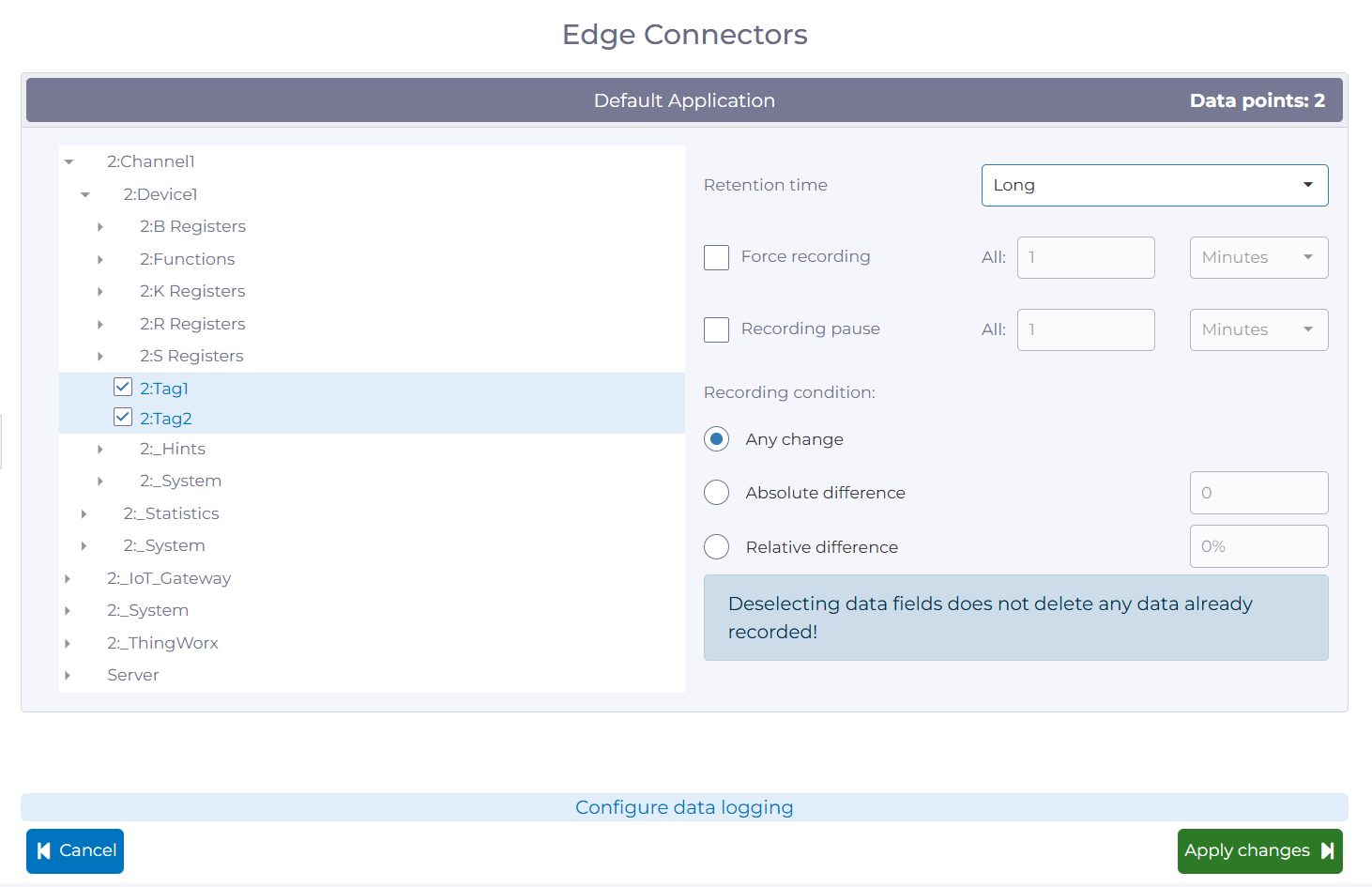Uncheck the 2:Tag2 checkbox

(123, 417)
